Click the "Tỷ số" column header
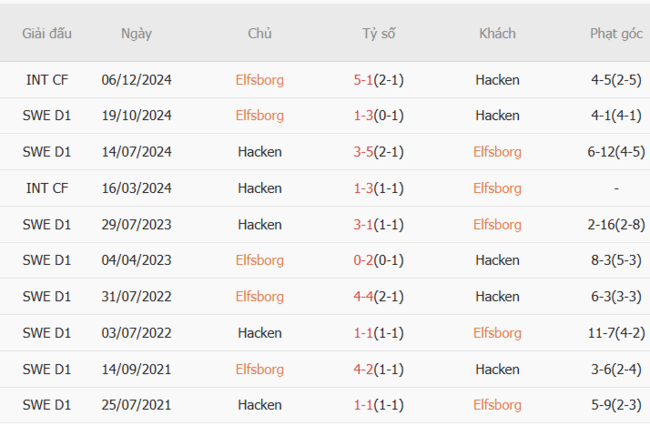Viewport: 650px width, 426px height. 379,33
